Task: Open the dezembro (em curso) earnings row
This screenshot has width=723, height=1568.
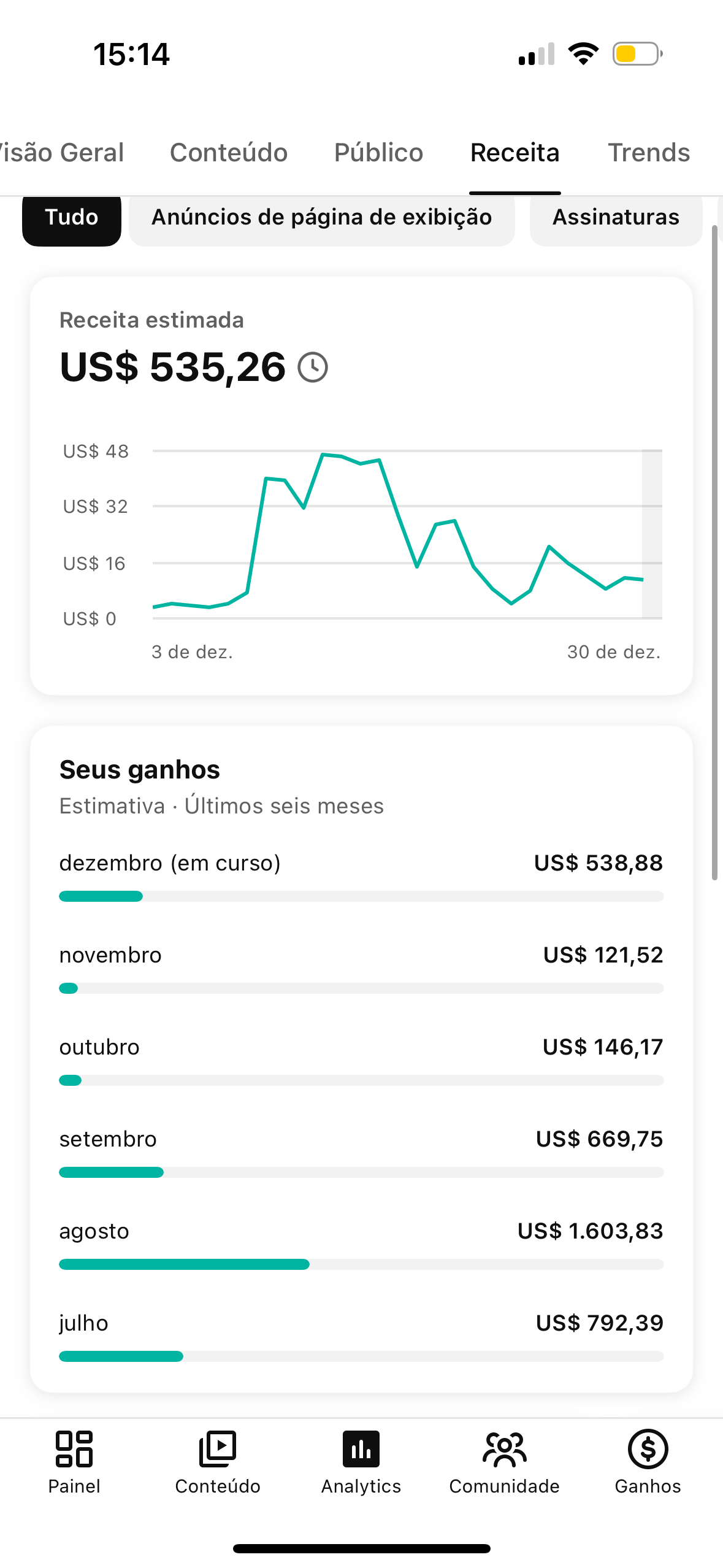Action: click(361, 863)
